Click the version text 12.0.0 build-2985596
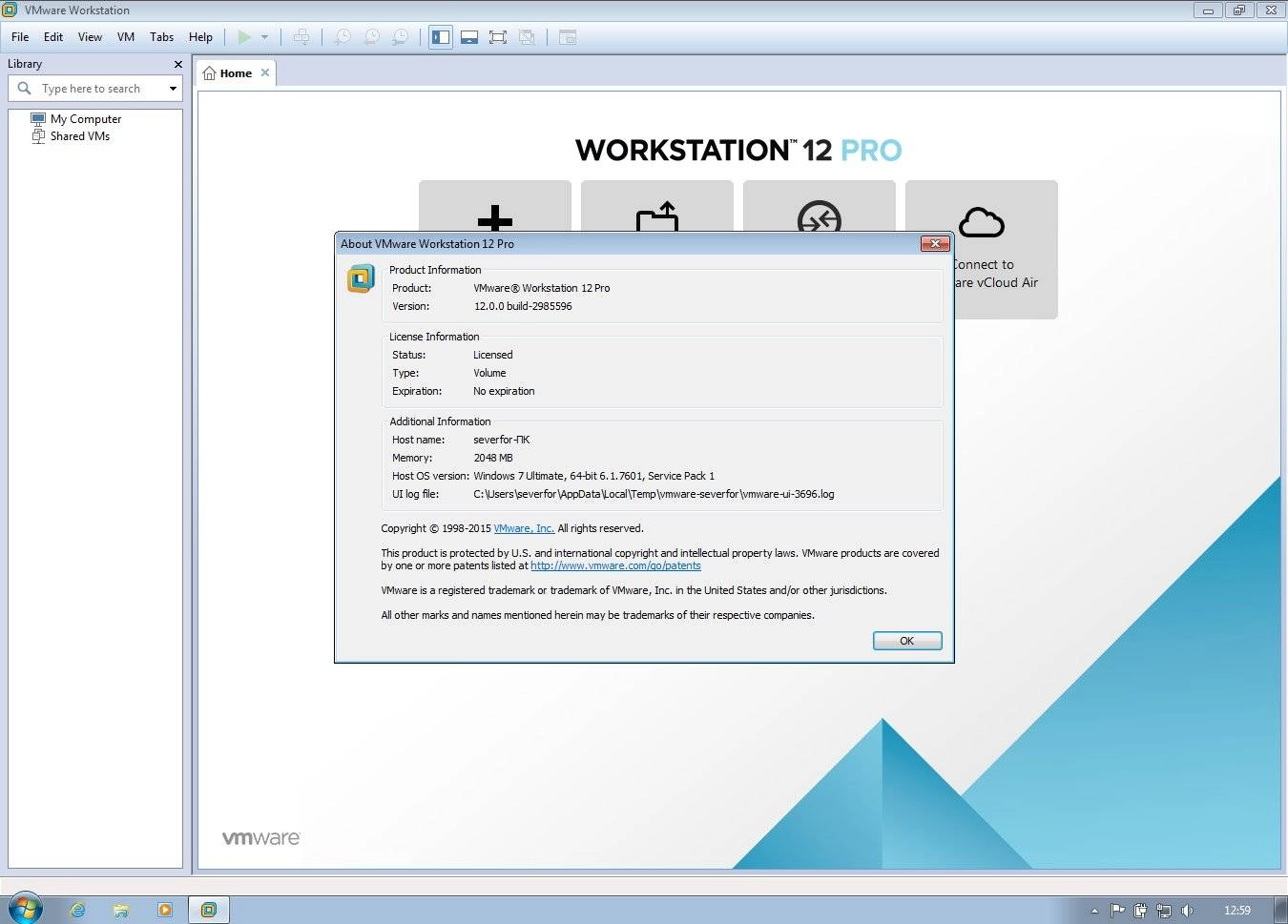 click(523, 306)
